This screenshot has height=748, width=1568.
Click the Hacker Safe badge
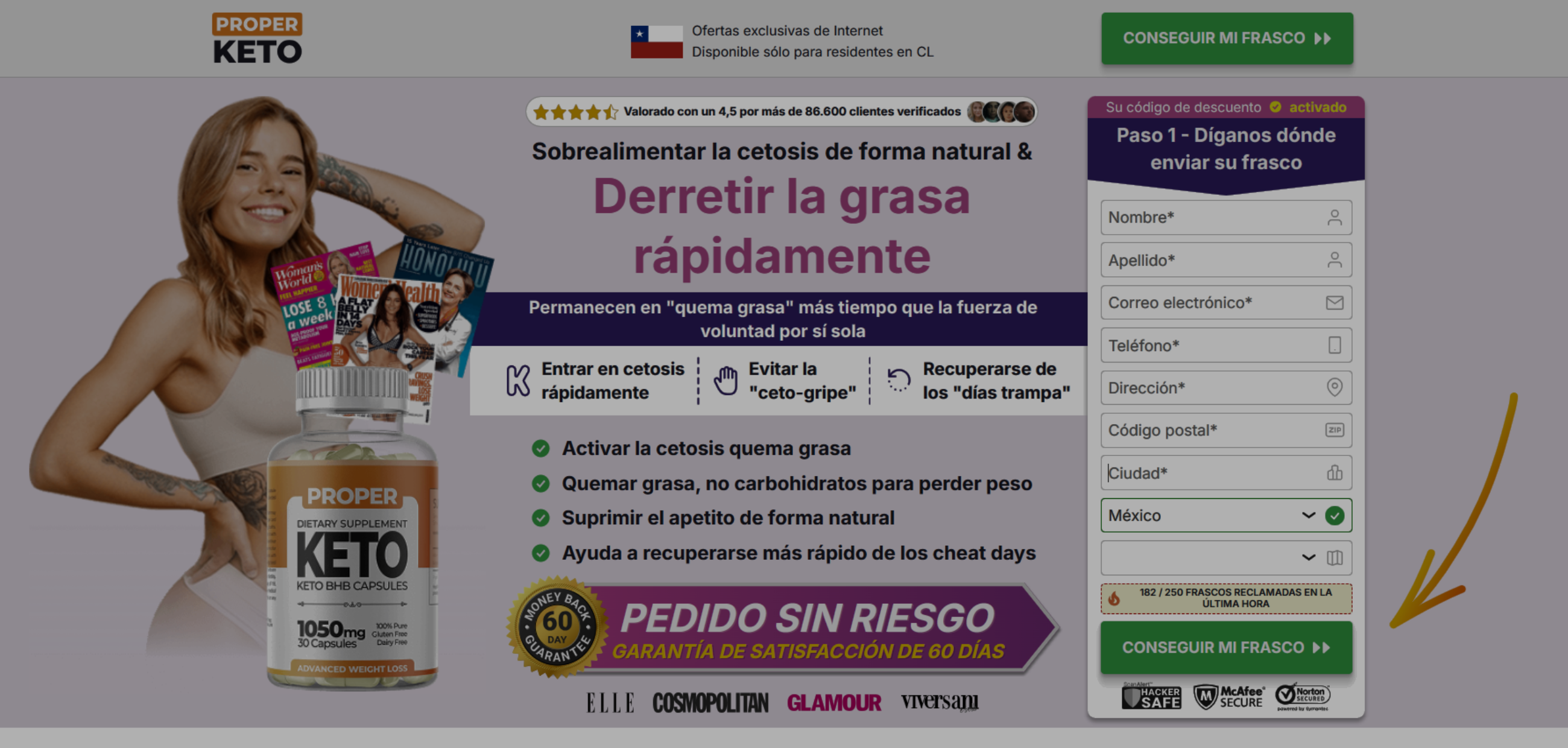pos(1151,696)
